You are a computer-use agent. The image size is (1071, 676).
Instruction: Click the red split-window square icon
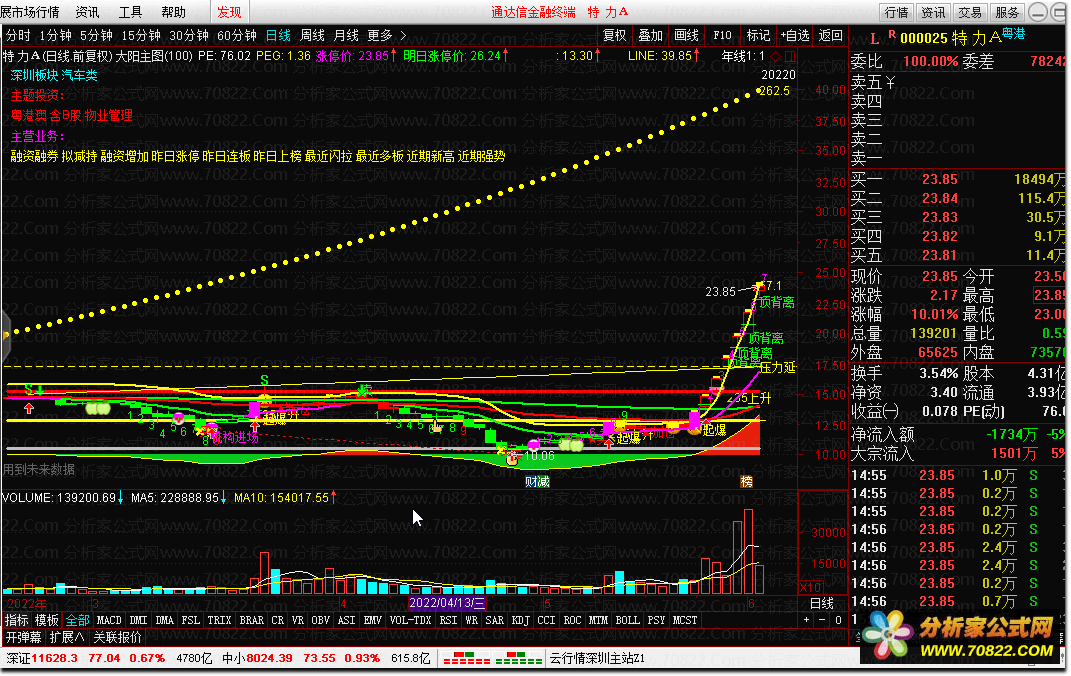pyautogui.click(x=790, y=56)
